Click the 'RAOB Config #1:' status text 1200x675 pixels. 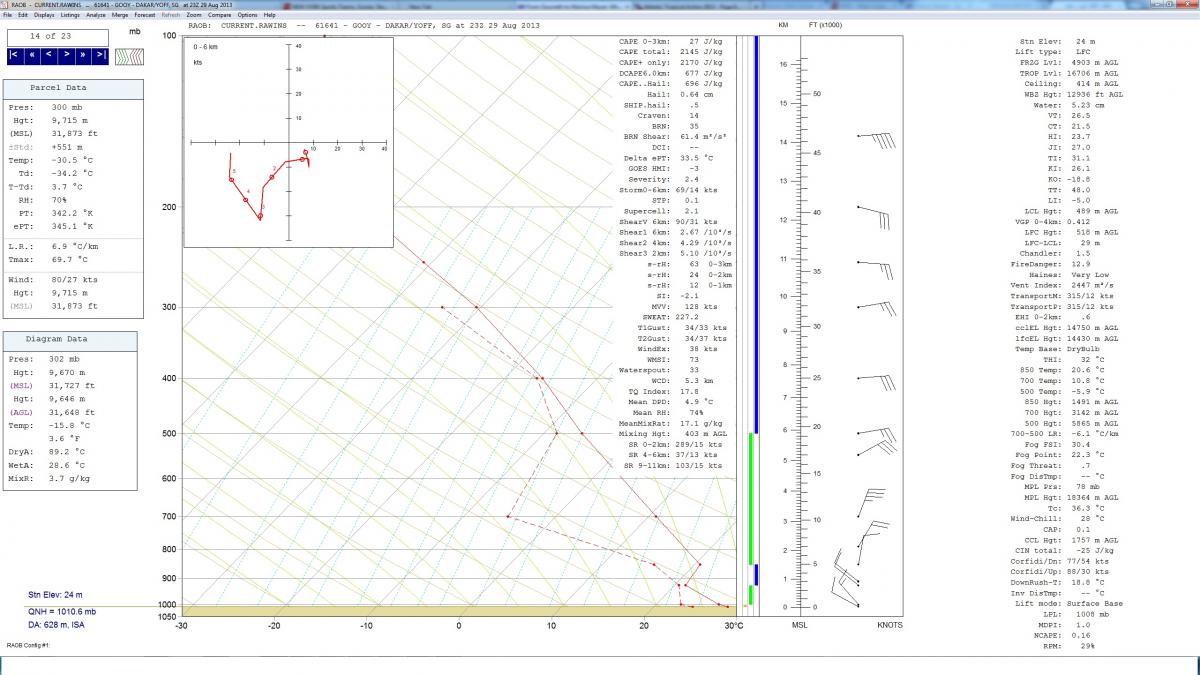click(x=28, y=646)
